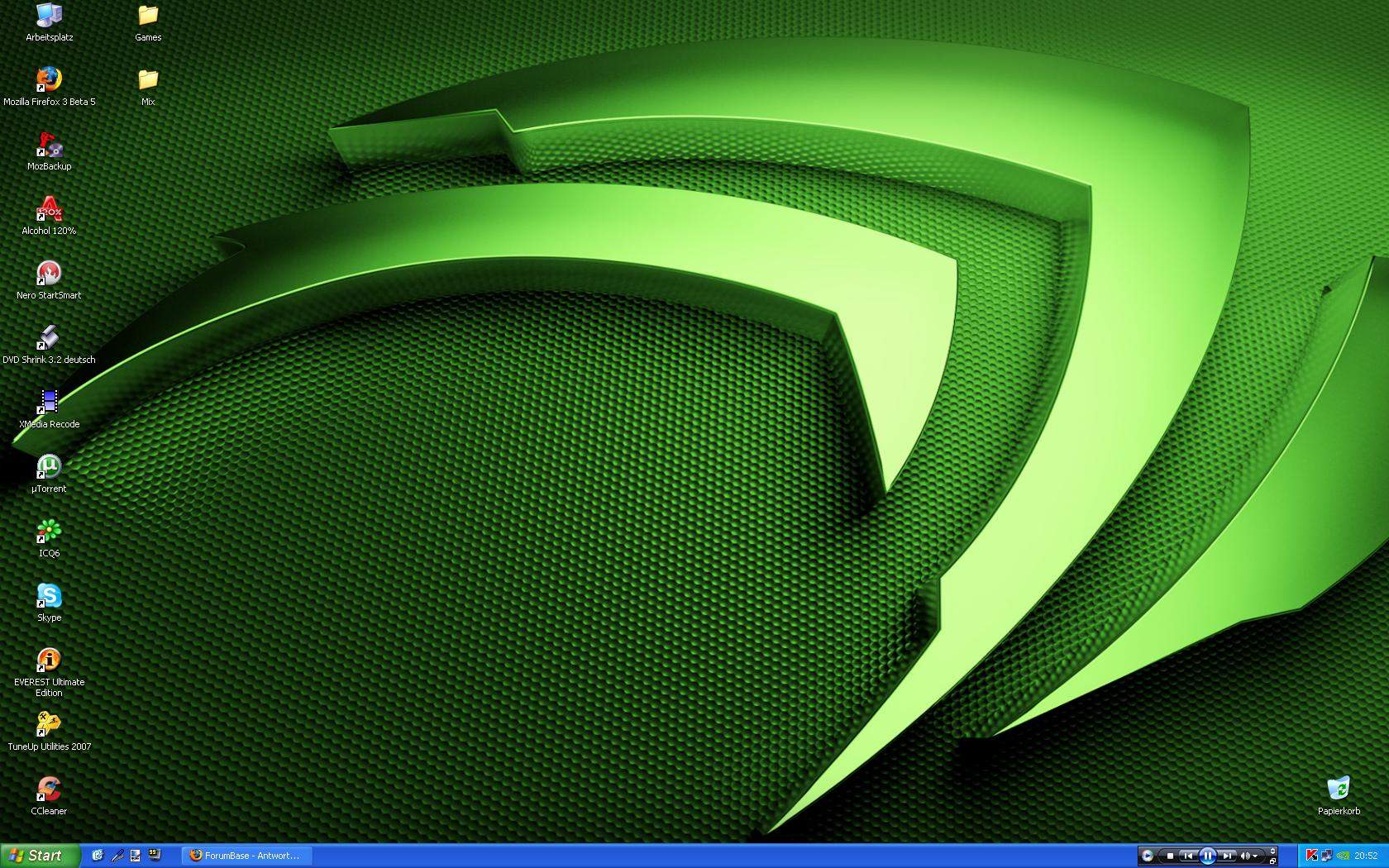Select the Games folder icon

click(x=148, y=22)
